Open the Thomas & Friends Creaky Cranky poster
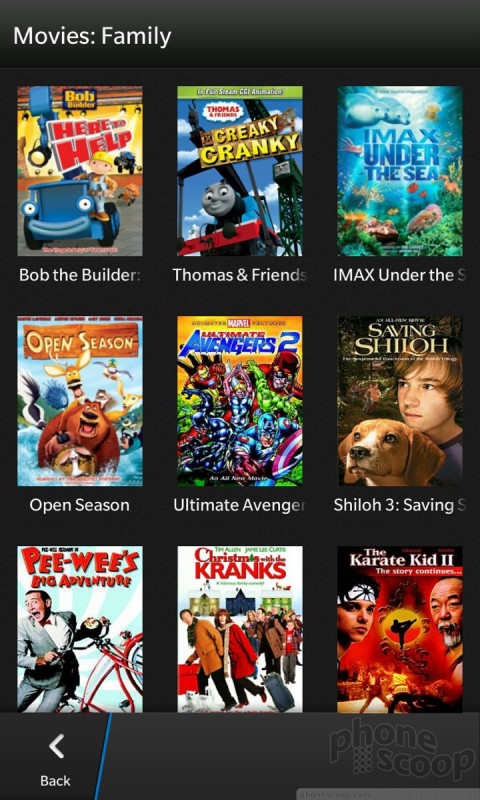This screenshot has height=800, width=480. pos(240,171)
